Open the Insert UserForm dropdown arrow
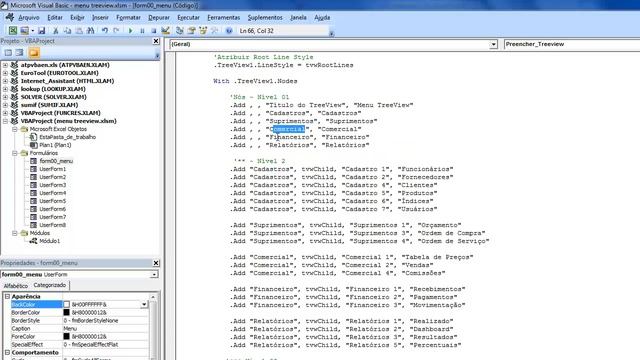The width and height of the screenshot is (640, 360). click(x=32, y=31)
